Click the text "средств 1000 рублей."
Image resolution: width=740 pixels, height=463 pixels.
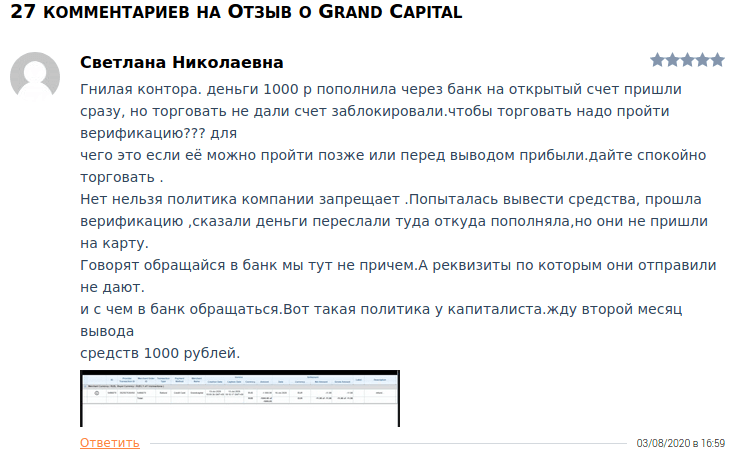160,352
